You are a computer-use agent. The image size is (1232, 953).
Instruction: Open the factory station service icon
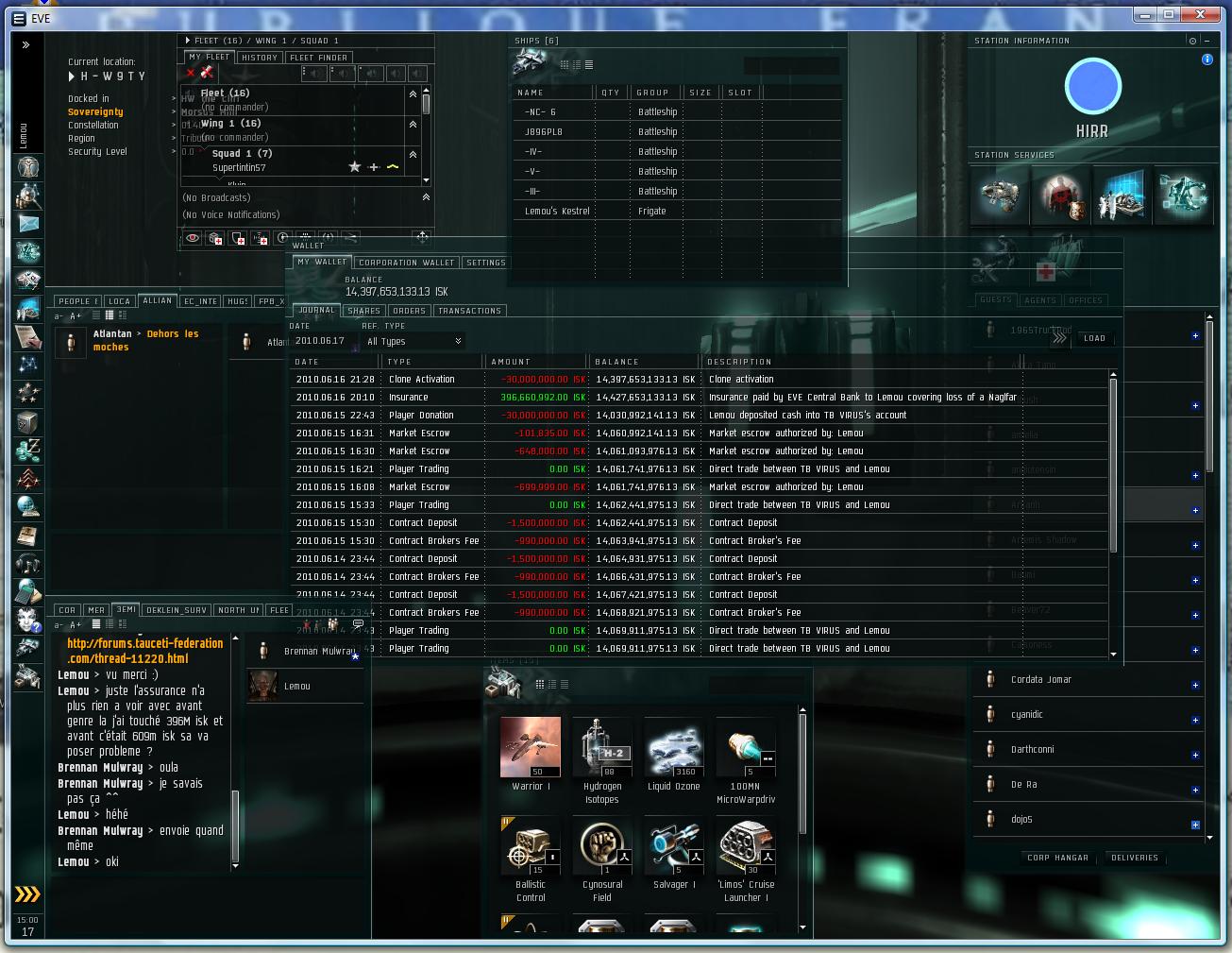(x=1121, y=195)
